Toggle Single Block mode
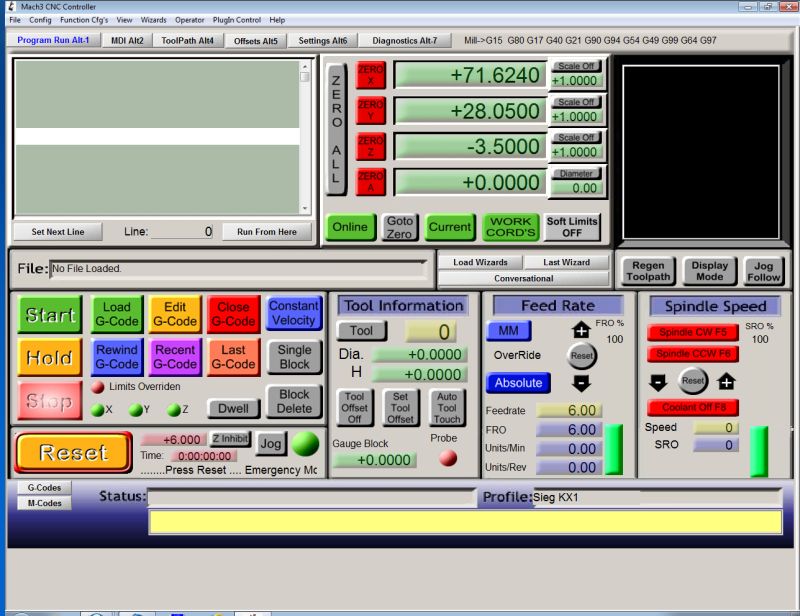800x616 pixels. click(x=294, y=357)
